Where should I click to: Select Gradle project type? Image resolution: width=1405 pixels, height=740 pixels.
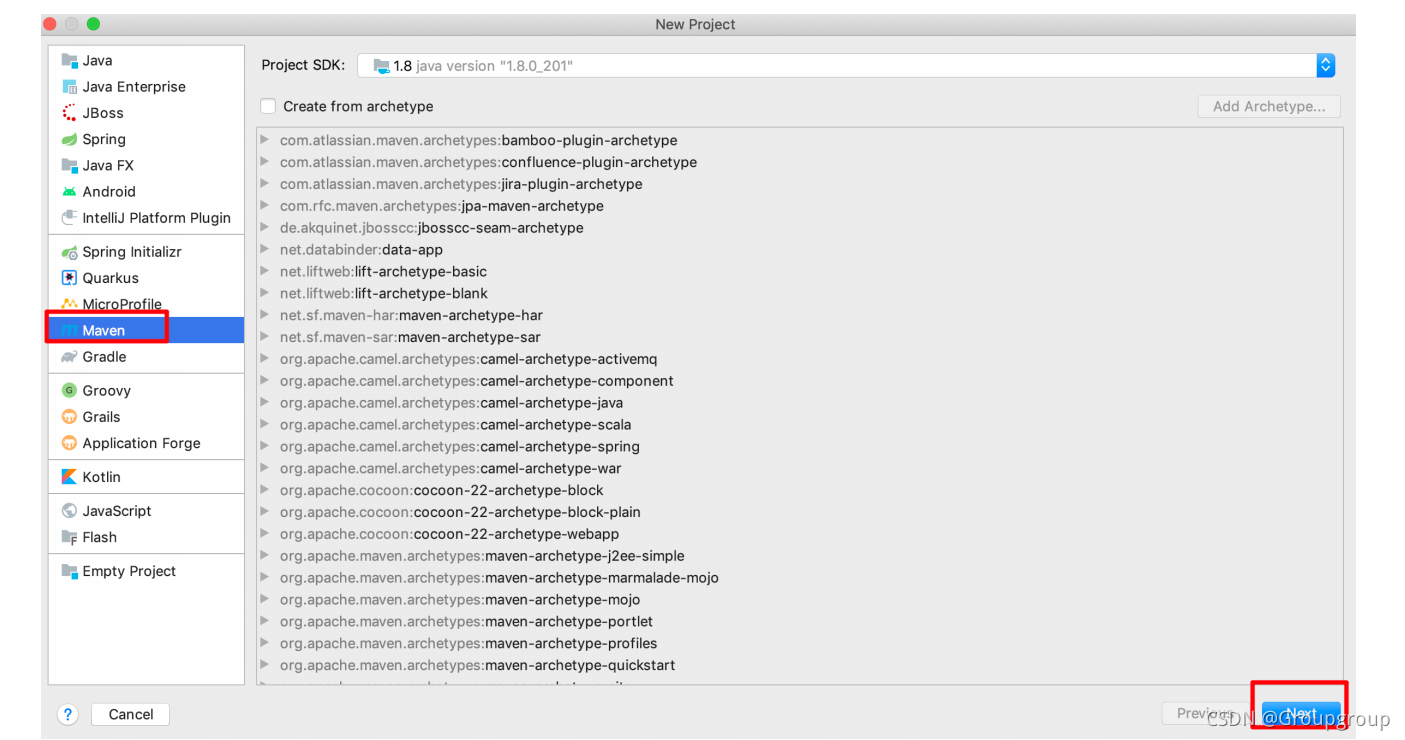click(146, 357)
